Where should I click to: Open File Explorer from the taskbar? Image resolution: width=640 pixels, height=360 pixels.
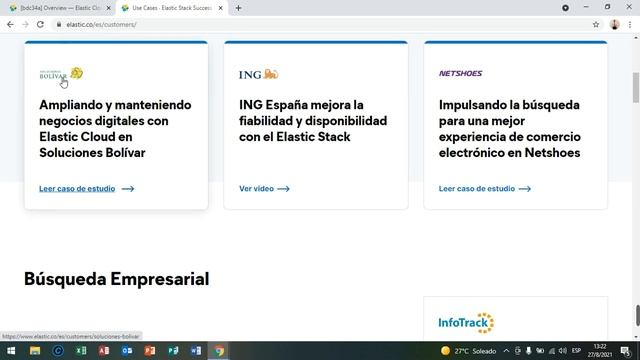(x=35, y=351)
